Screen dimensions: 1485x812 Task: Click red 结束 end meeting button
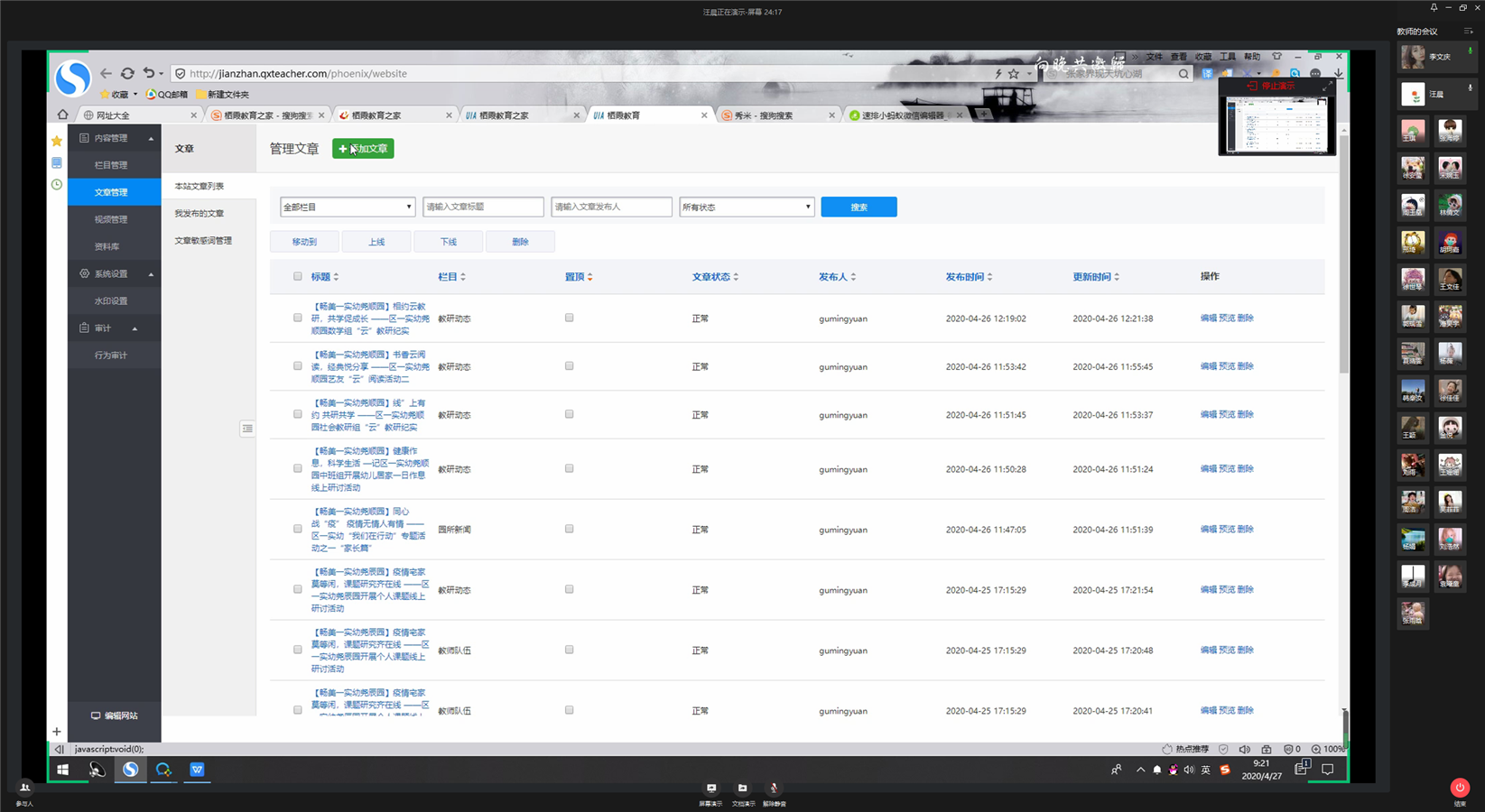1460,788
